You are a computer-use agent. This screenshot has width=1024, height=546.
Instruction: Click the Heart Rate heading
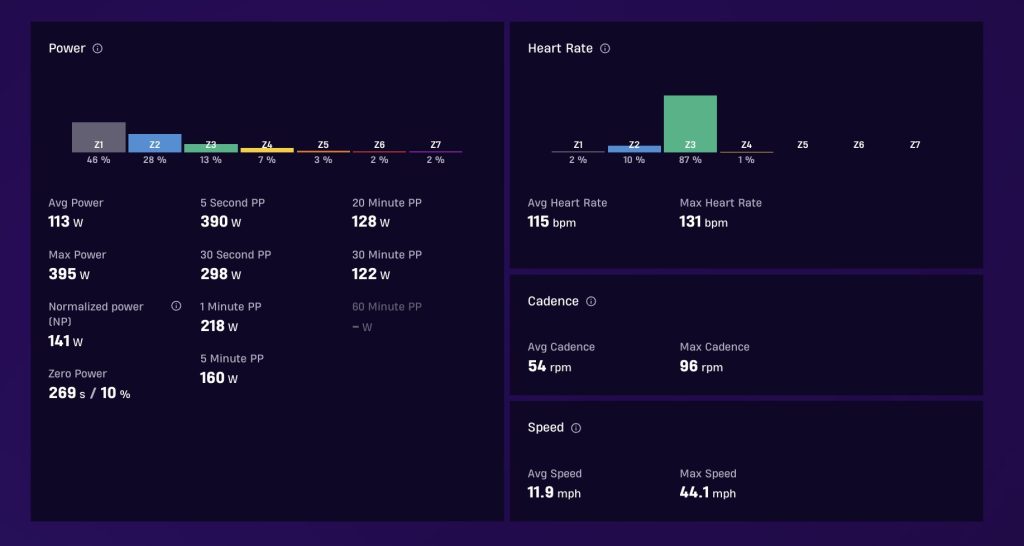pos(560,48)
